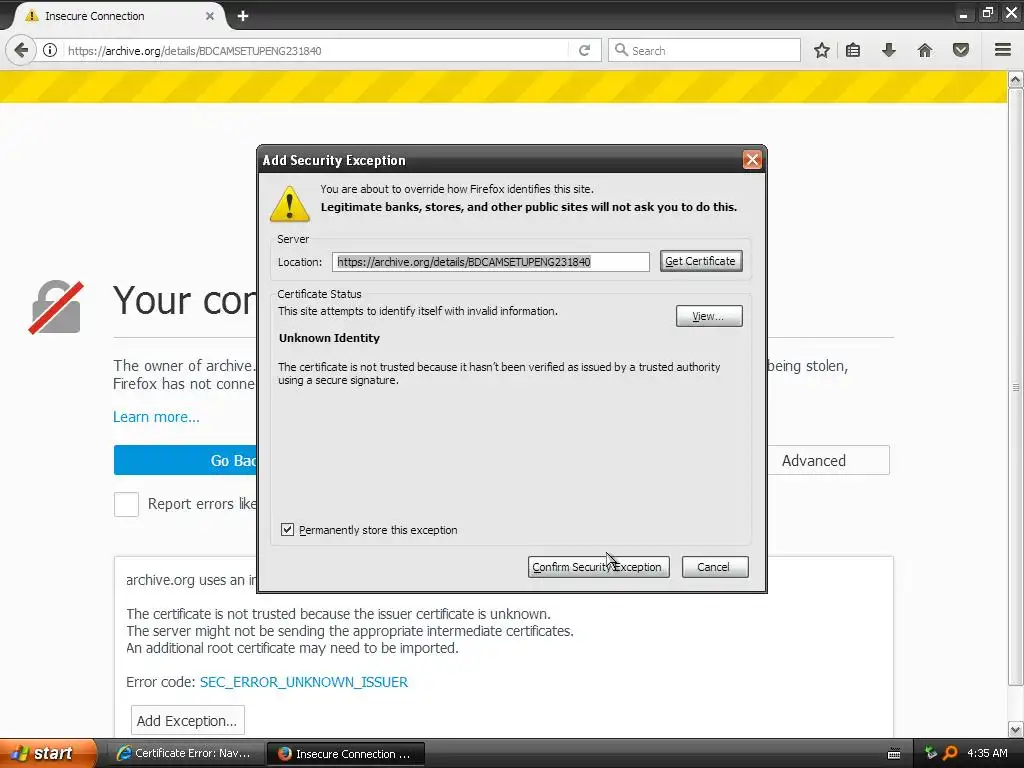Bookmark this page with the star icon

click(822, 50)
